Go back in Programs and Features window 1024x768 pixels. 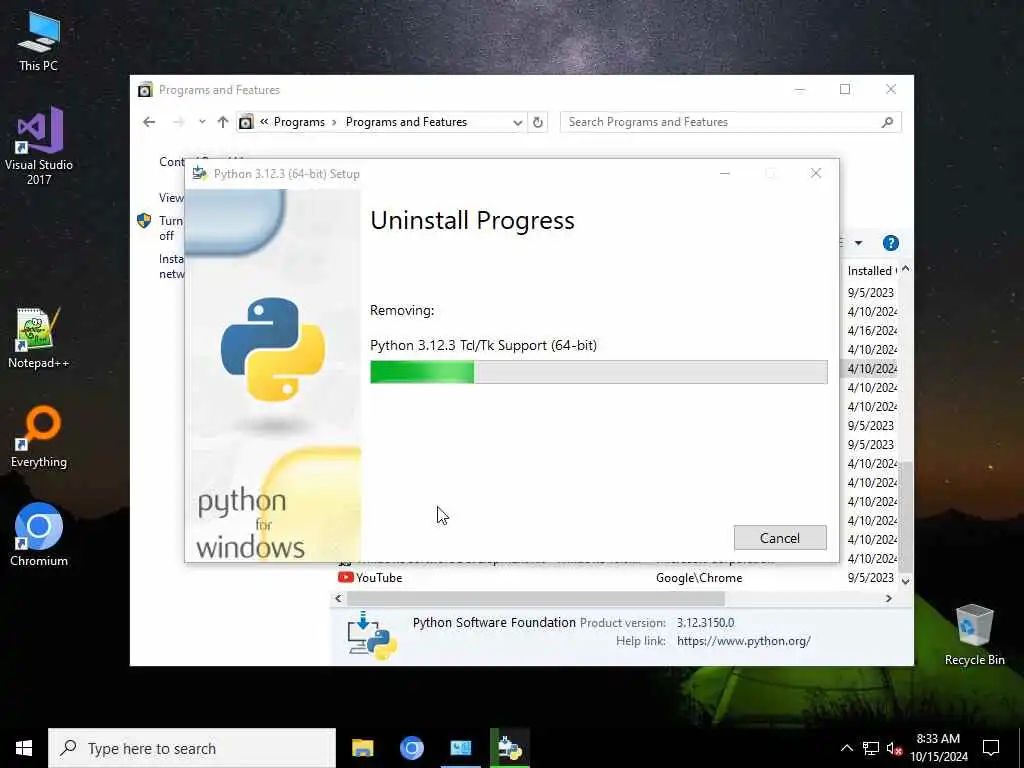149,121
